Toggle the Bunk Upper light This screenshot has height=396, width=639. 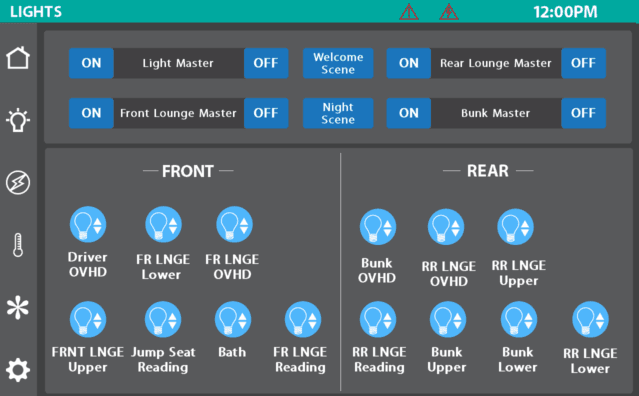click(448, 319)
